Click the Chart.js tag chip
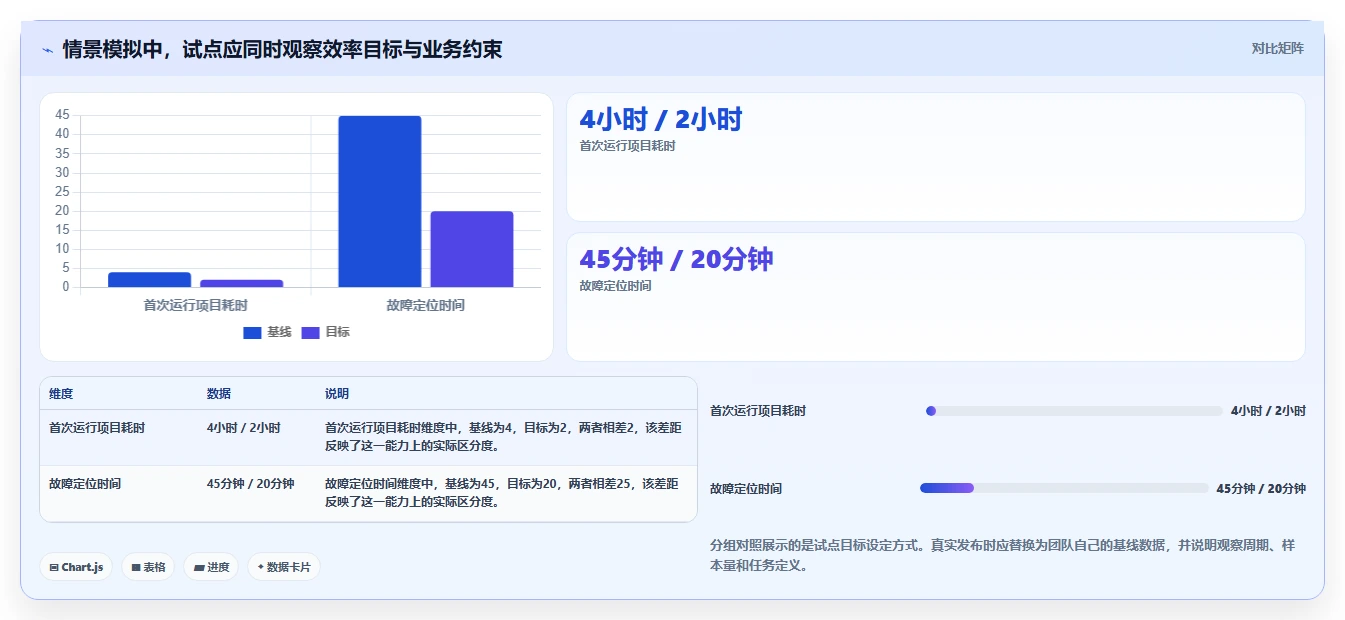Viewport: 1345px width, 620px height. (76, 567)
